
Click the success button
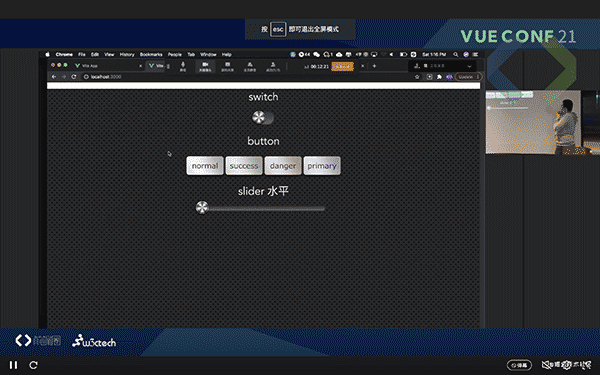[x=244, y=166]
